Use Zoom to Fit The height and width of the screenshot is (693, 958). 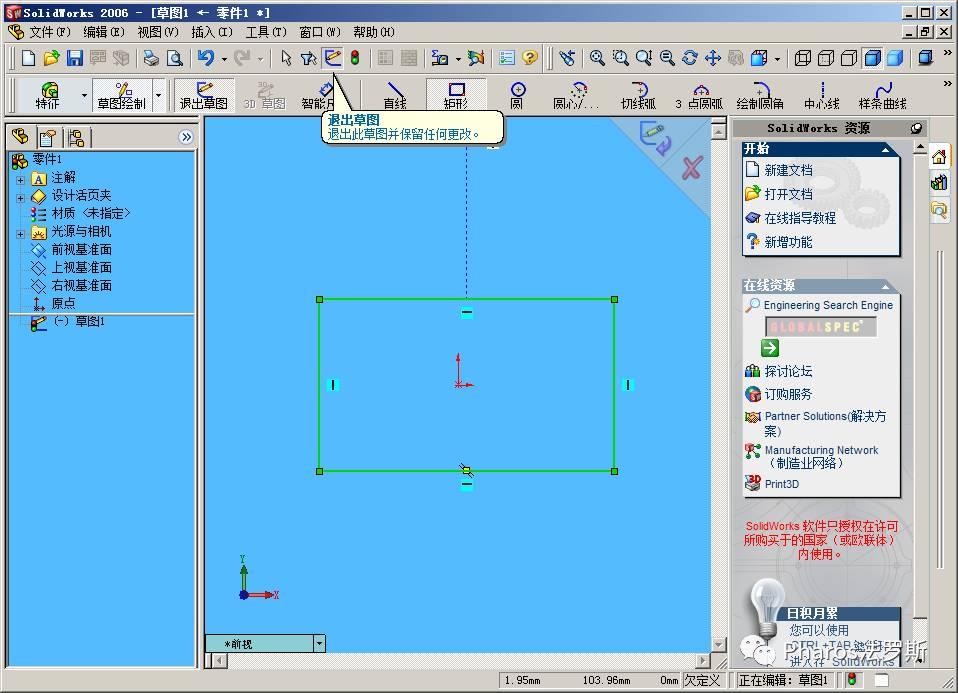[597, 58]
